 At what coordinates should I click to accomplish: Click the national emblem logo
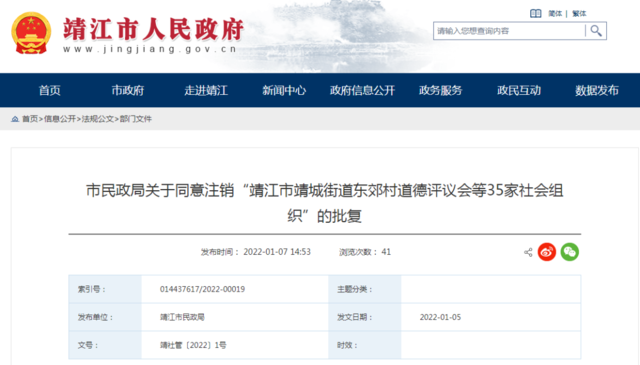[31, 33]
